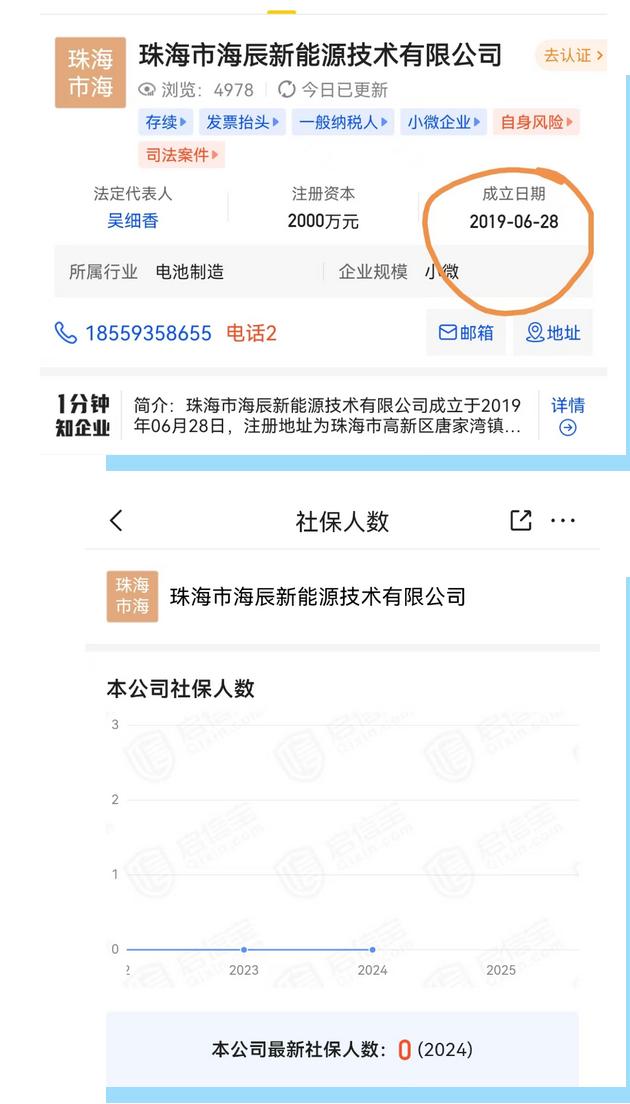
Task: Open legal representative 吴细香 link
Action: pyautogui.click(x=132, y=221)
